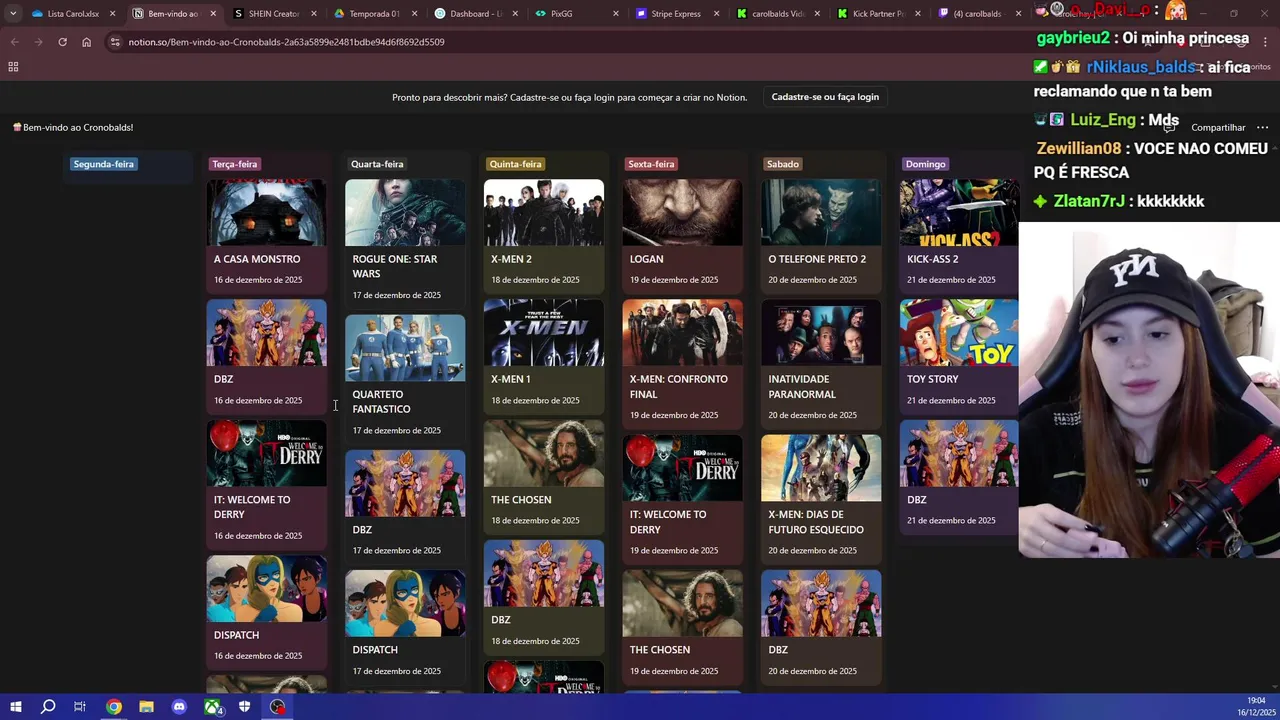Open the TOY STORY card thumbnail
The image size is (1280, 720).
click(x=958, y=333)
